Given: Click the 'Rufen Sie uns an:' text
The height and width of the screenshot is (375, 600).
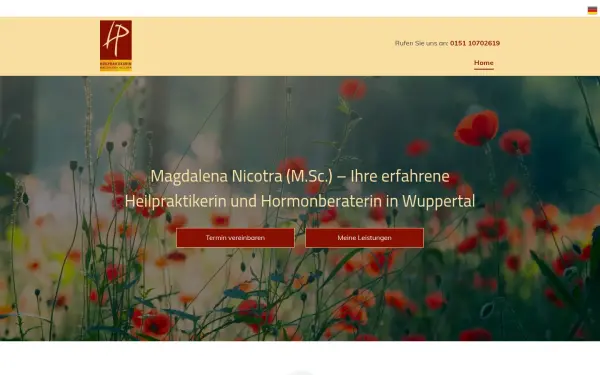Looking at the screenshot, I should pos(421,43).
